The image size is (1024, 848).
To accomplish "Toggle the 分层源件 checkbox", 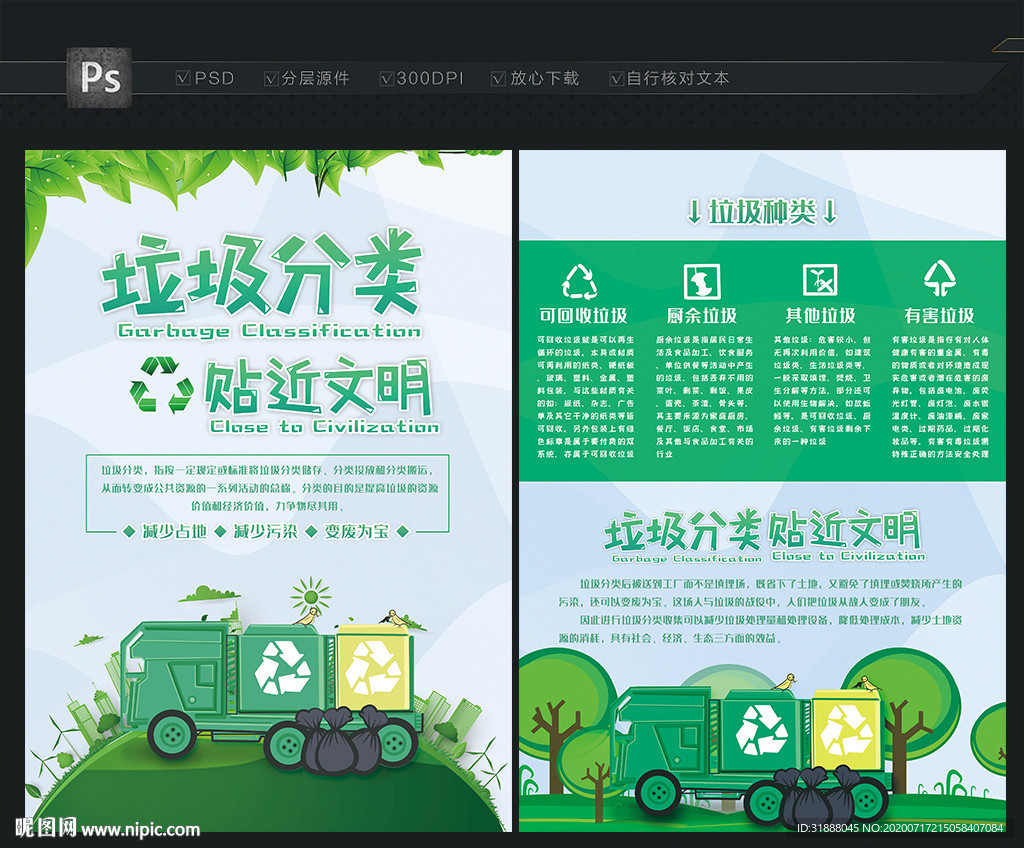I will pyautogui.click(x=271, y=78).
